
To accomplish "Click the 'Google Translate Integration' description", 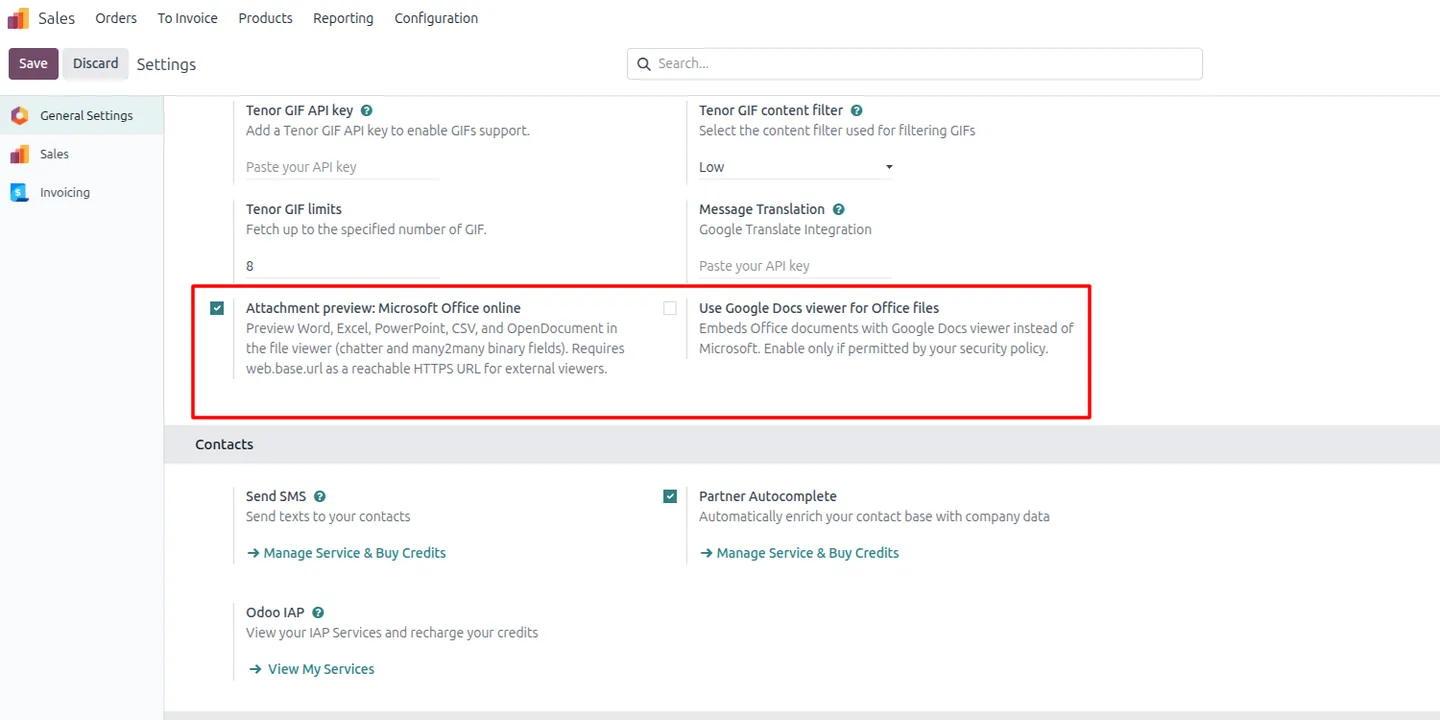I will tap(785, 230).
